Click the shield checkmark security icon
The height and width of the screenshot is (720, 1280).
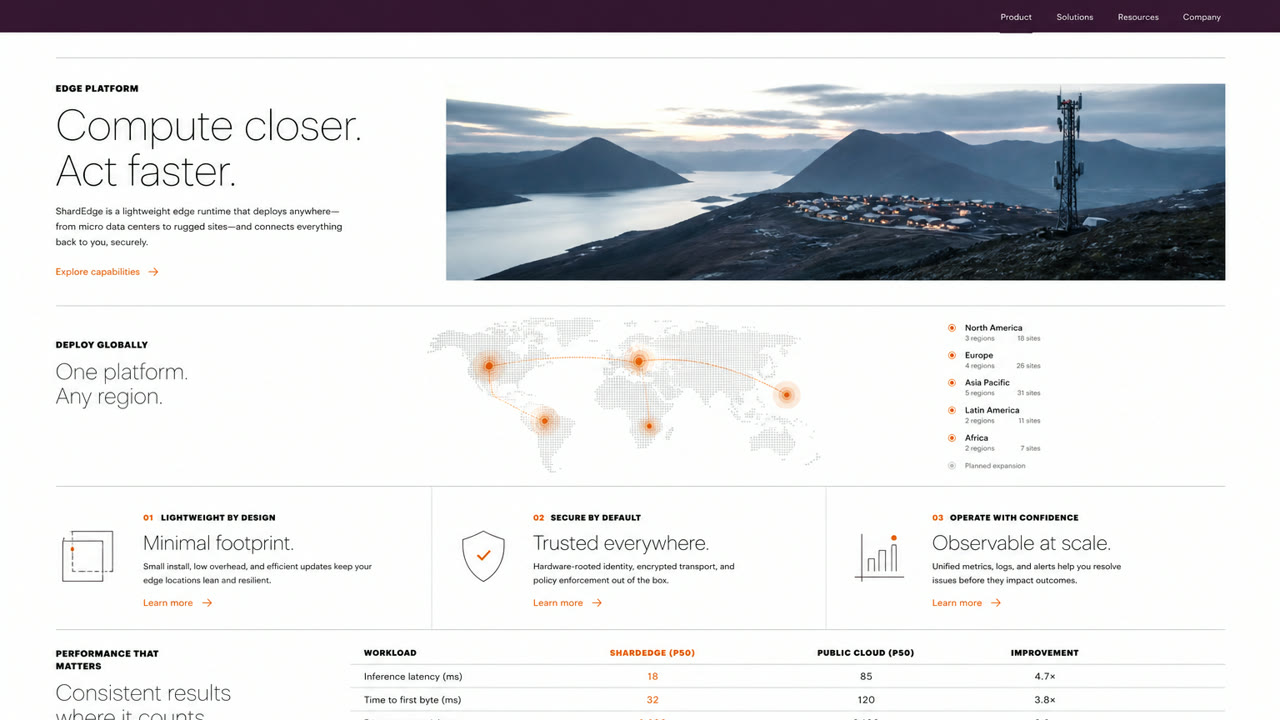coord(483,556)
